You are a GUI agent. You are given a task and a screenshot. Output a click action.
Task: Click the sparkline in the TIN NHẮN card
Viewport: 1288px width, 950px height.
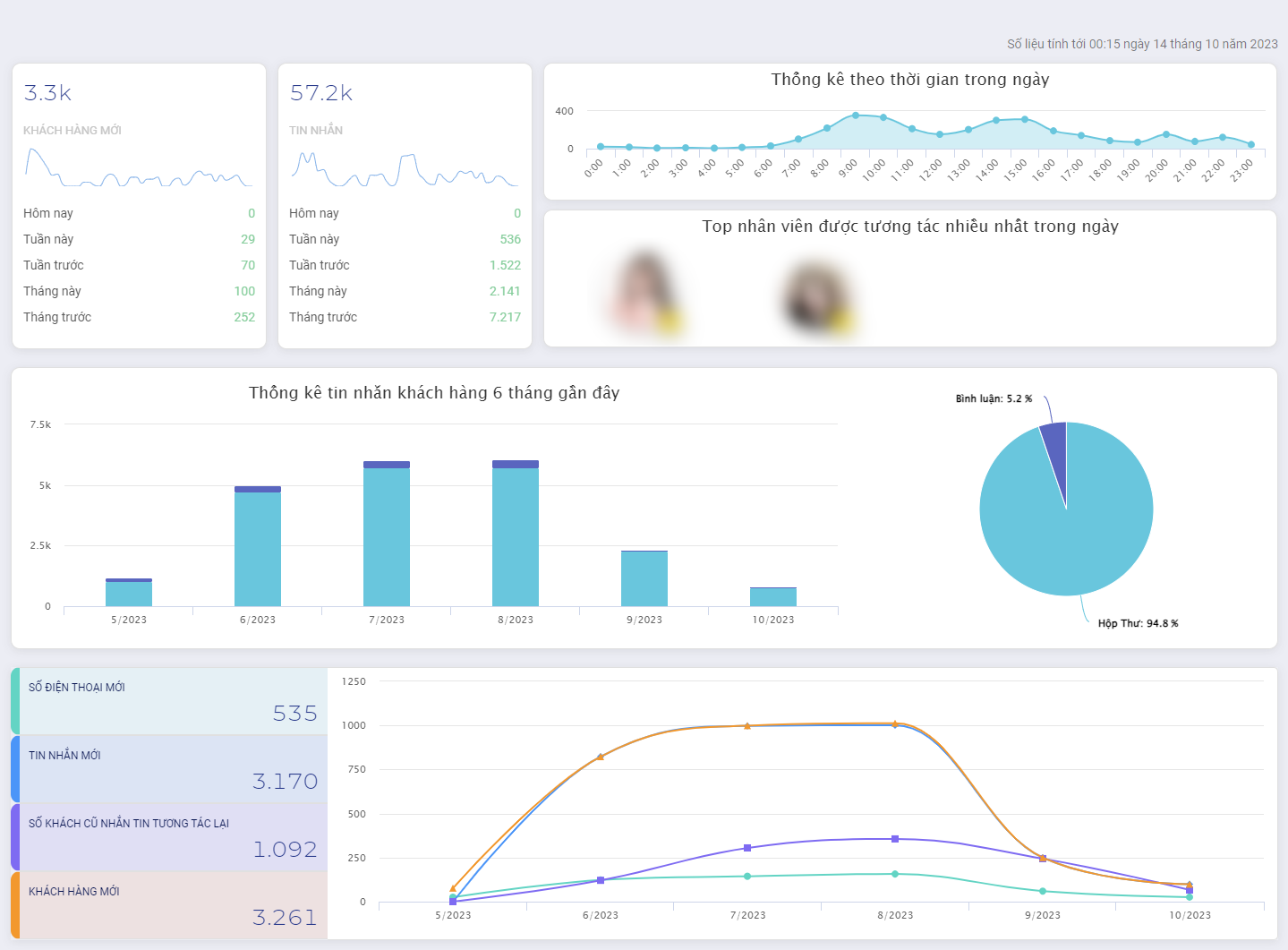pos(404,169)
